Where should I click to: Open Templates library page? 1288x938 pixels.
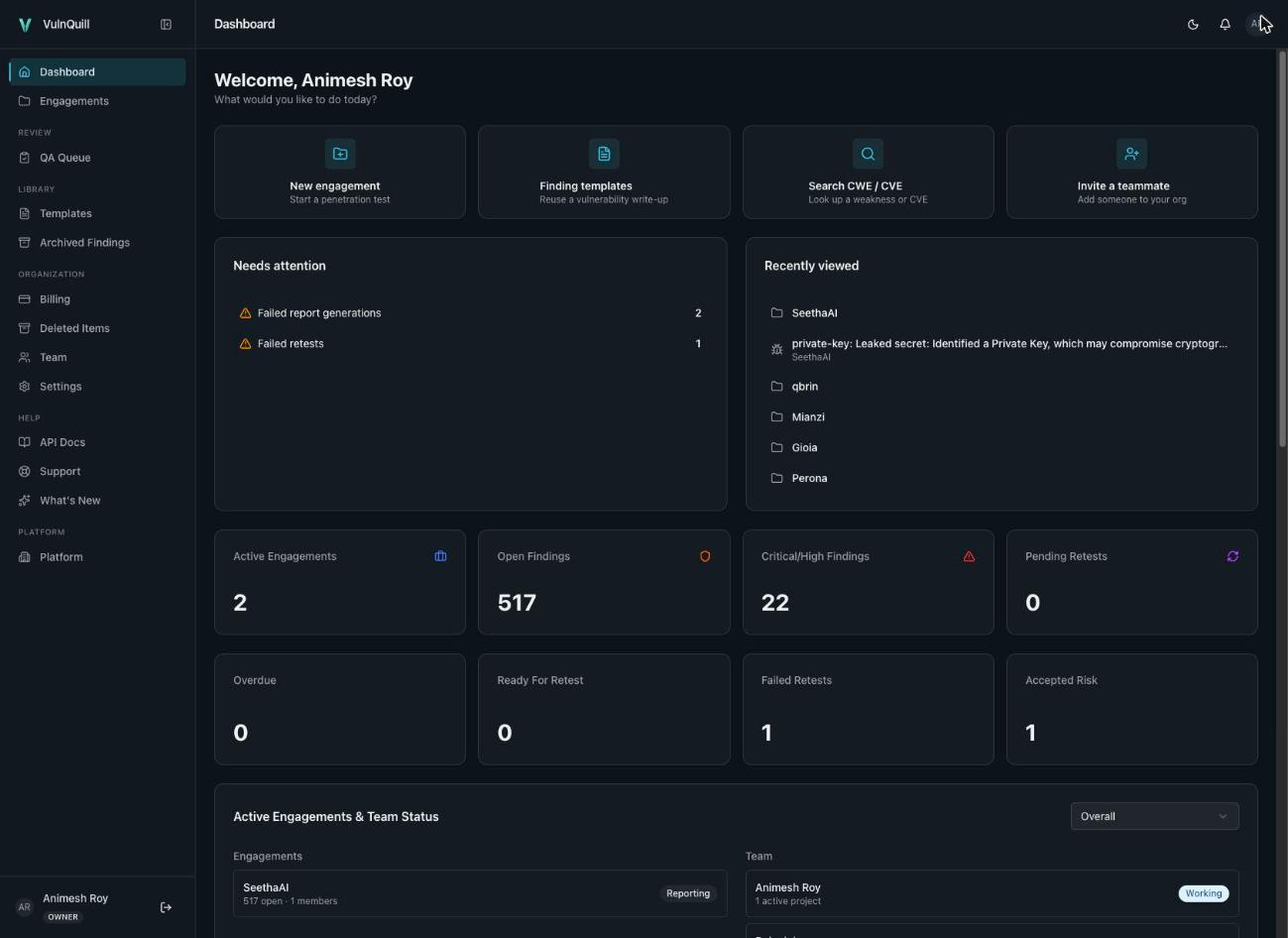97,213
